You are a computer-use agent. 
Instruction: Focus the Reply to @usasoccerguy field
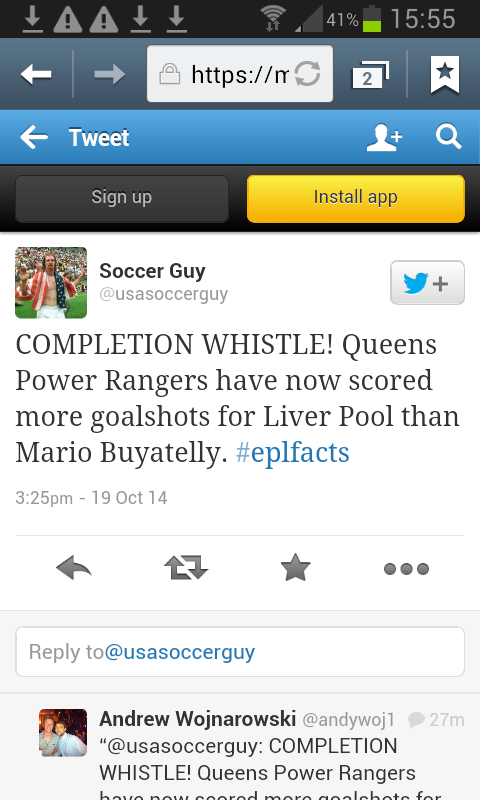coord(240,652)
